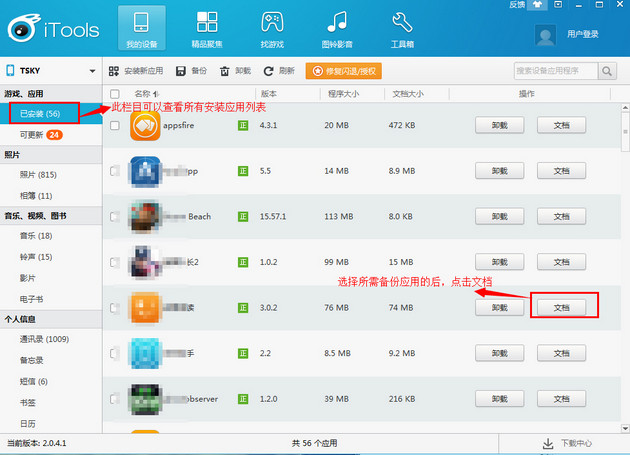This screenshot has height=455, width=630.
Task: Click the app list scrollbar down arrow
Action: coord(625,428)
